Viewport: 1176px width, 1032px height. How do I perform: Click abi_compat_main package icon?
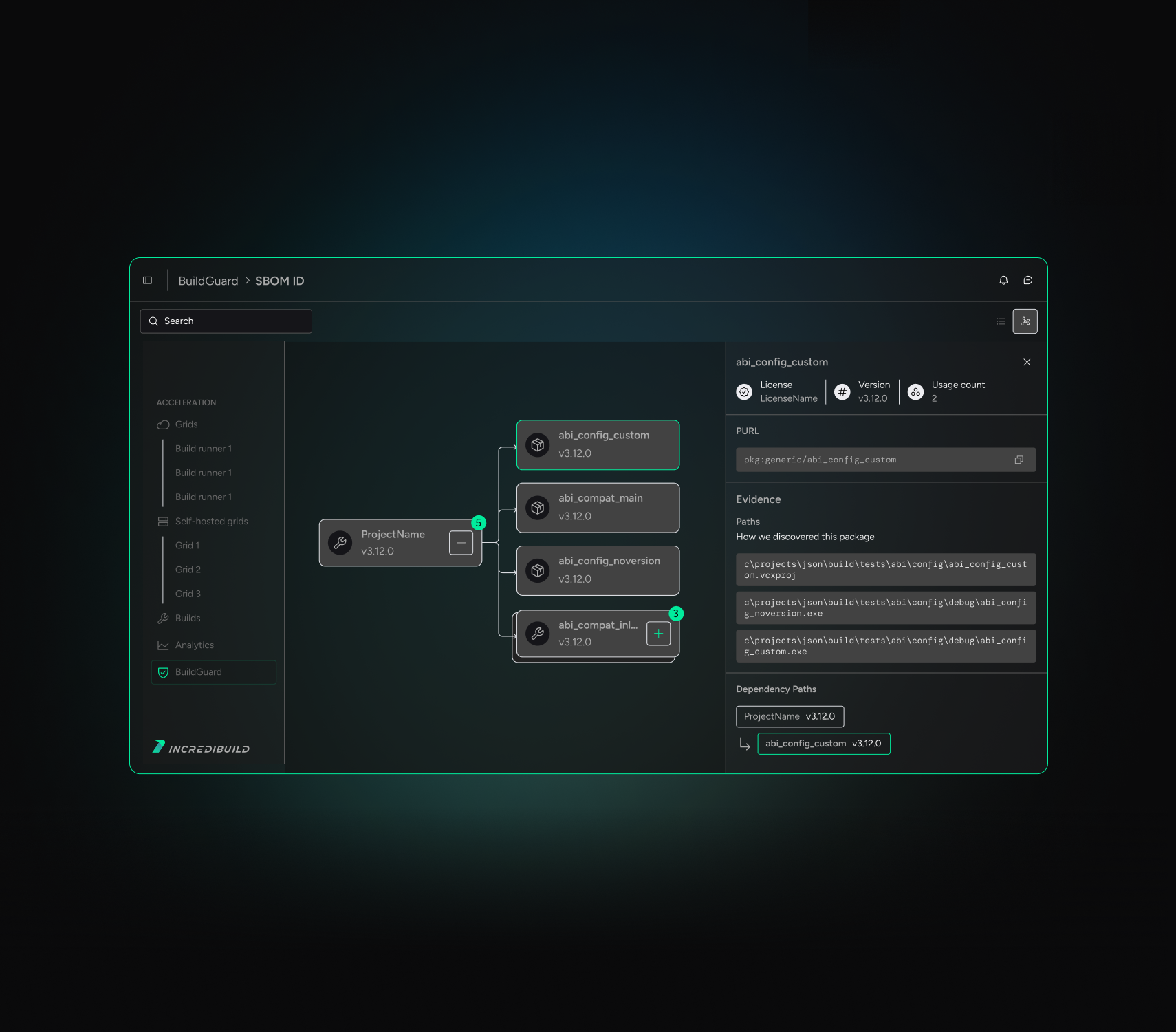click(538, 508)
